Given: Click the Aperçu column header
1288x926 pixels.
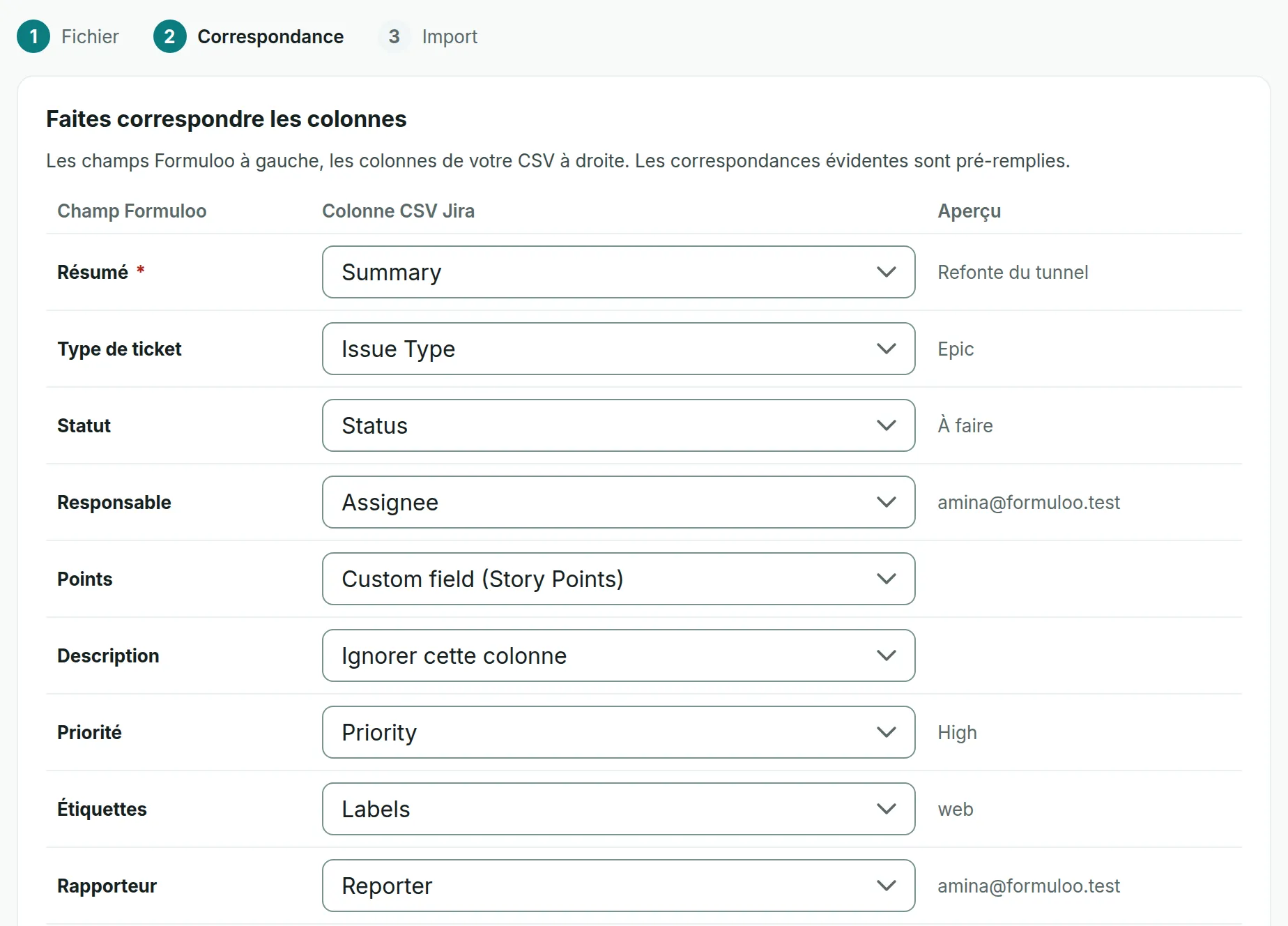Looking at the screenshot, I should (x=969, y=211).
